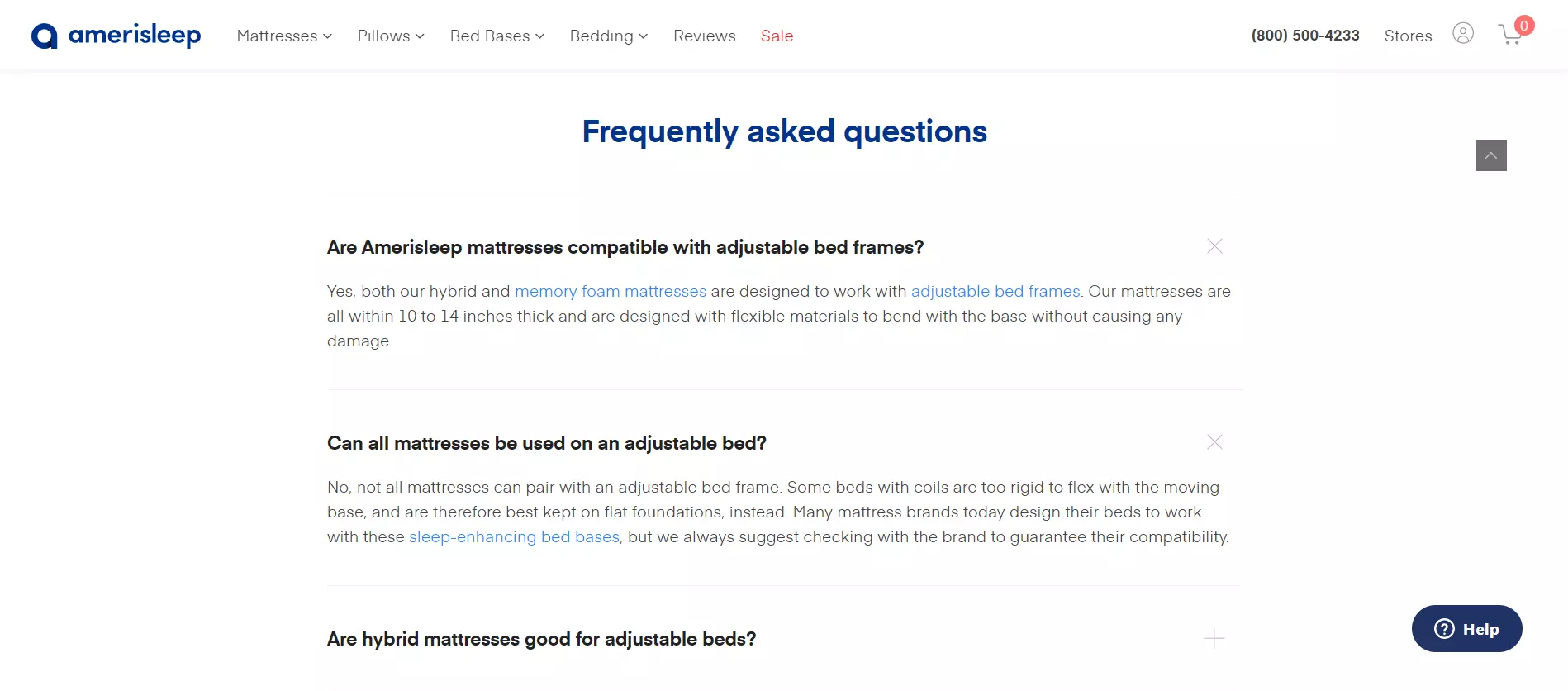This screenshot has height=691, width=1568.
Task: Click the Amerisleep logo
Action: [116, 36]
